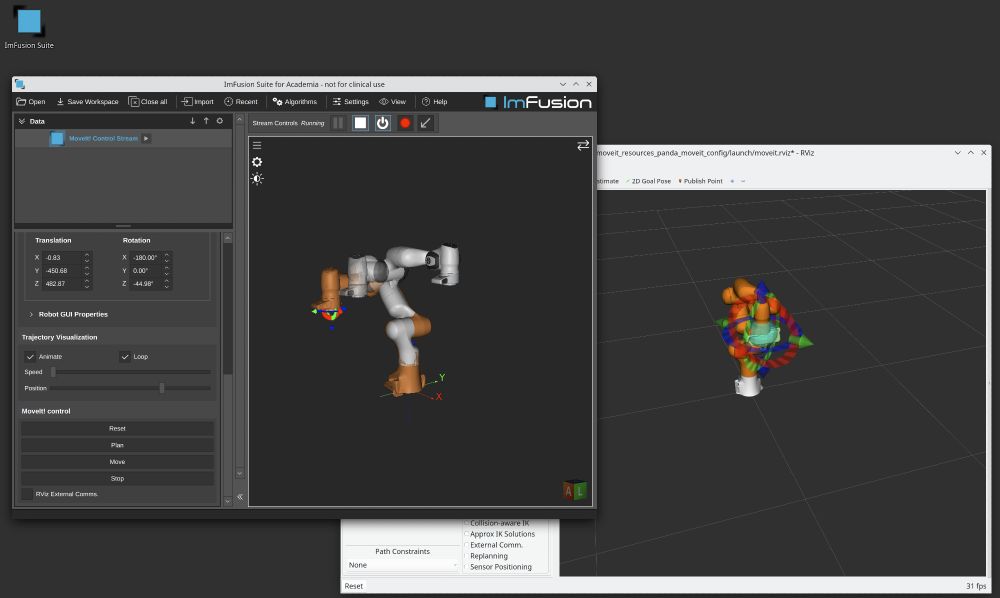Open the View menu

pyautogui.click(x=392, y=101)
